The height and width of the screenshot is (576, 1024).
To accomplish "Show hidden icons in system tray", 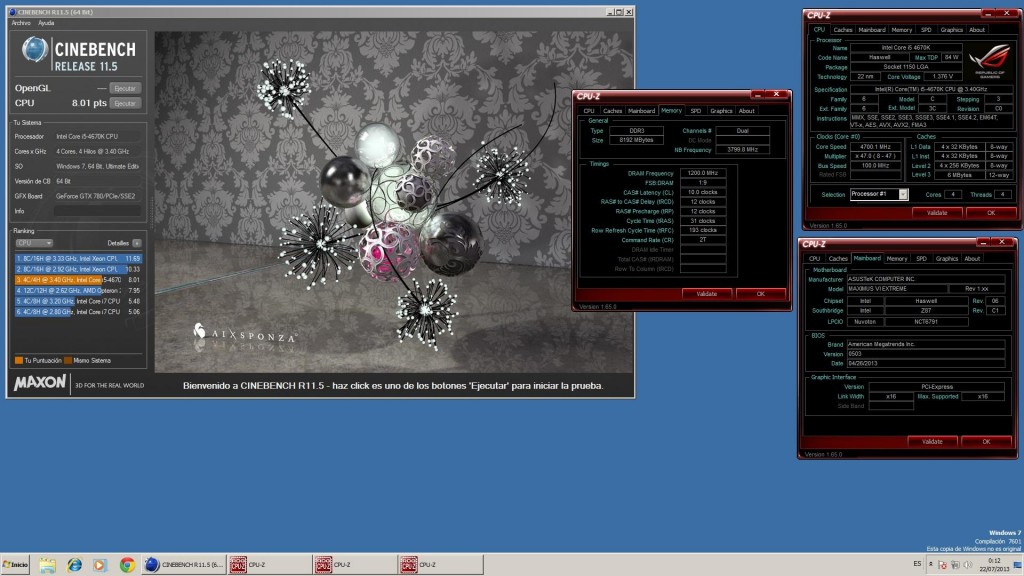I will coord(931,564).
